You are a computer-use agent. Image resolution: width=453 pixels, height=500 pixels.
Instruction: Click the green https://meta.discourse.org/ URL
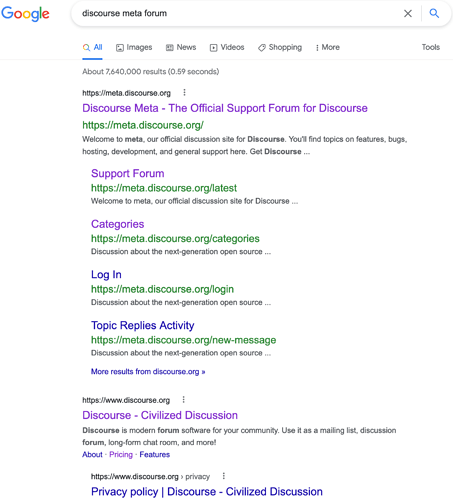pyautogui.click(x=143, y=125)
